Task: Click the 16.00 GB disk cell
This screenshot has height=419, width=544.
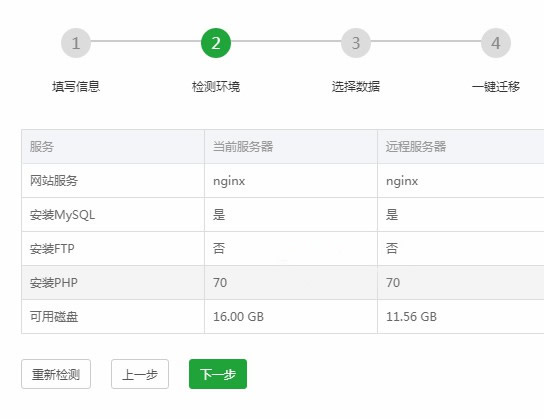Action: pos(291,317)
